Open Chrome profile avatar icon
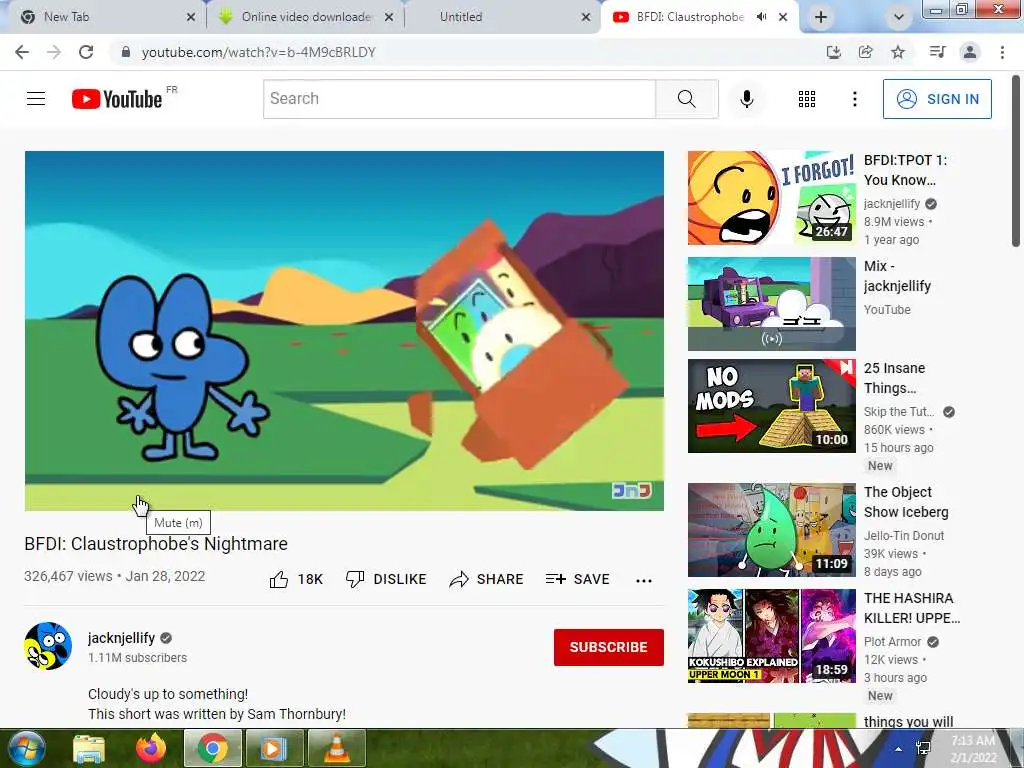The image size is (1024, 768). pyautogui.click(x=970, y=52)
